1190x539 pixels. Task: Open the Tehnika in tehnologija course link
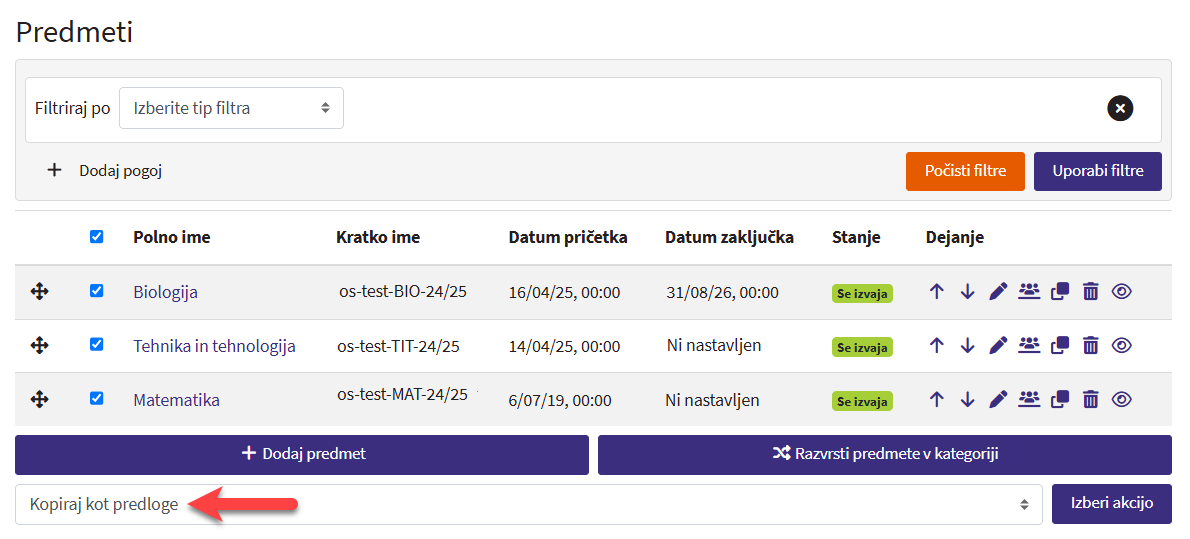click(214, 346)
